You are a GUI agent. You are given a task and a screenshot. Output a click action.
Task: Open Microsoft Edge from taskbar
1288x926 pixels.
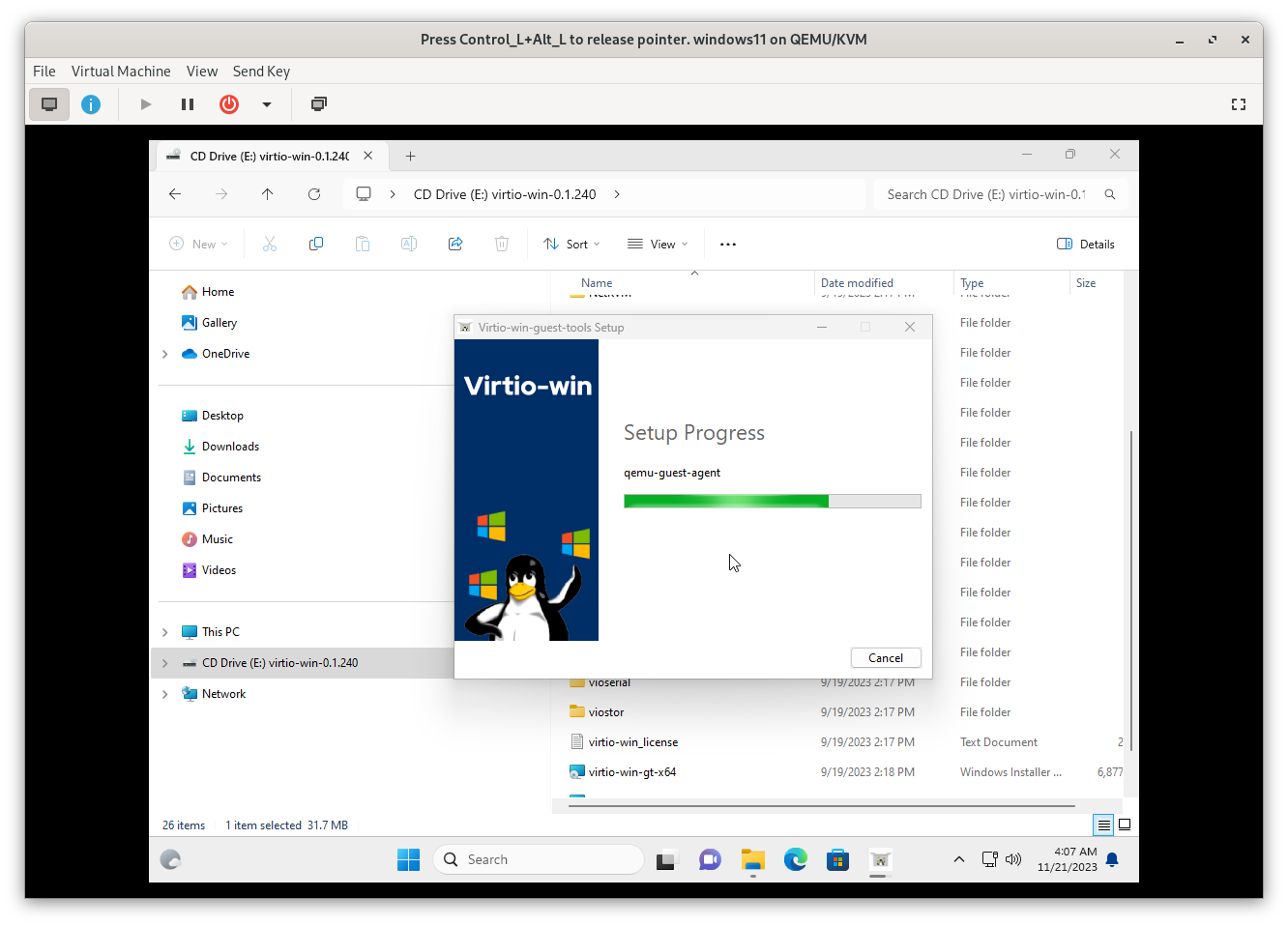(x=796, y=859)
